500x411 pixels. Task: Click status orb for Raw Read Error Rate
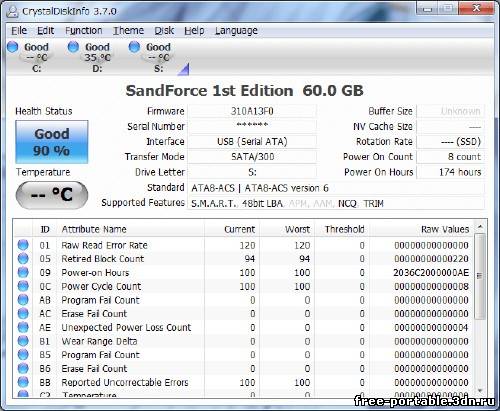click(23, 245)
